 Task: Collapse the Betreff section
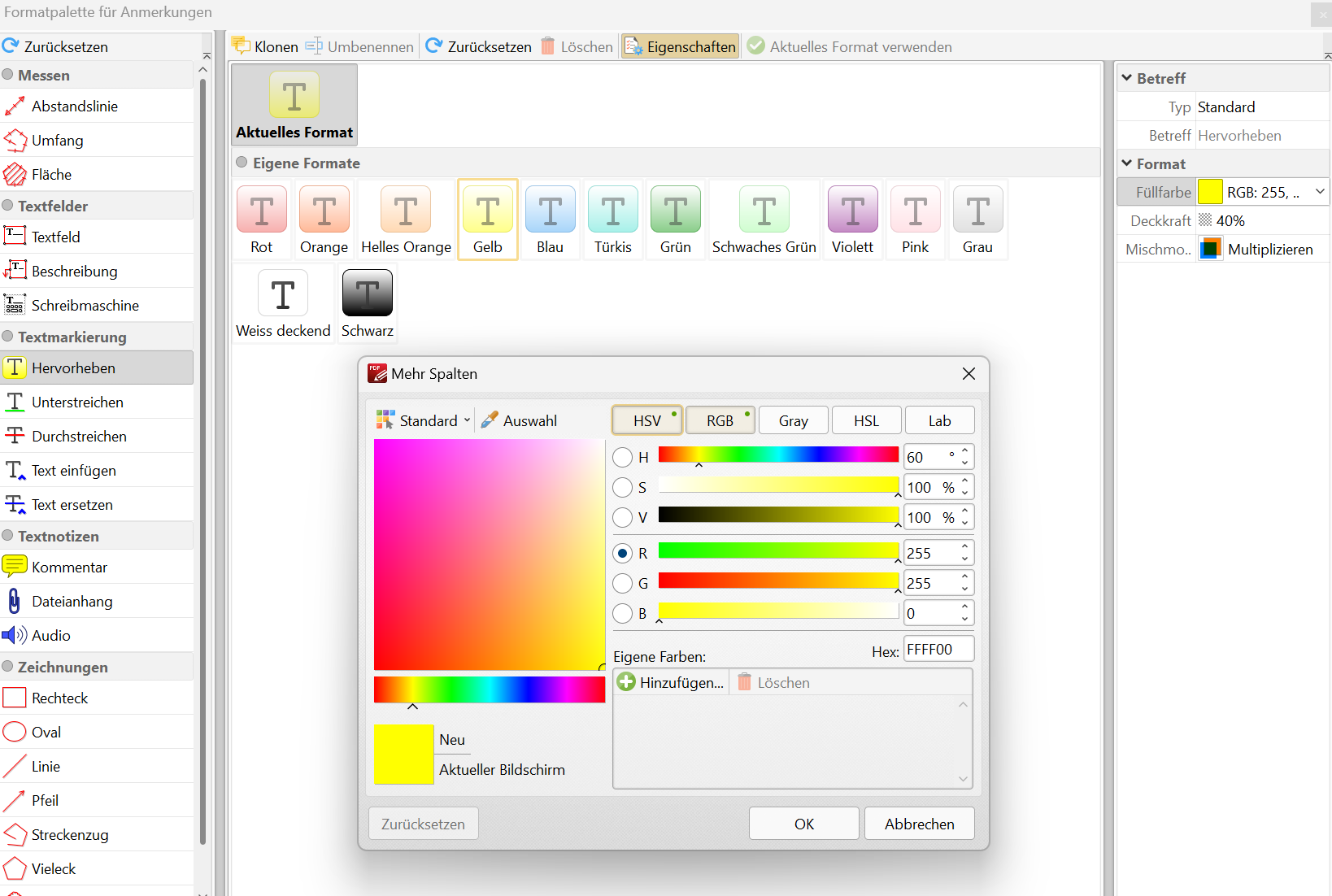pos(1127,78)
